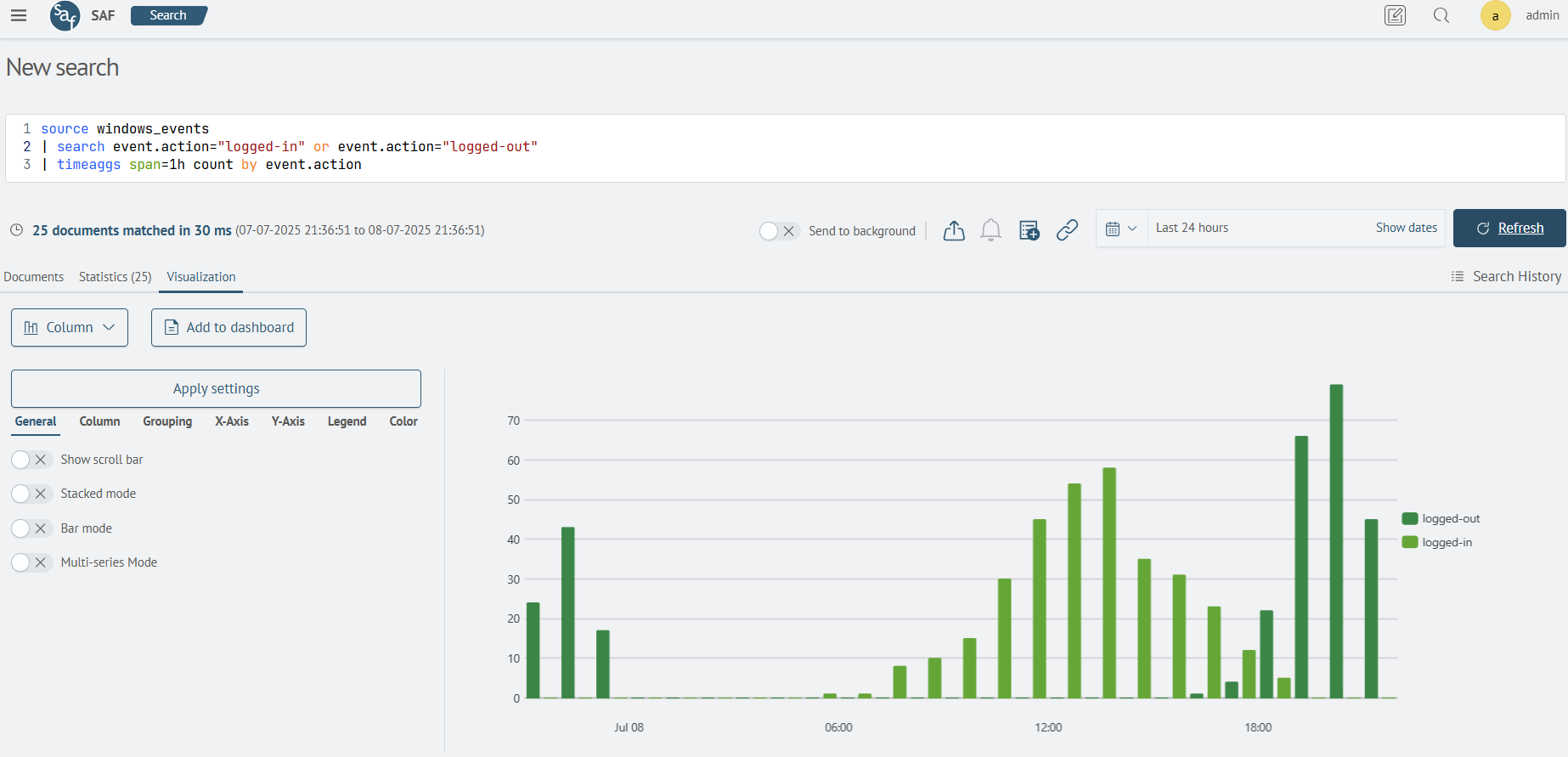Expand the Column chart type dropdown
This screenshot has height=757, width=1568.
coord(70,327)
